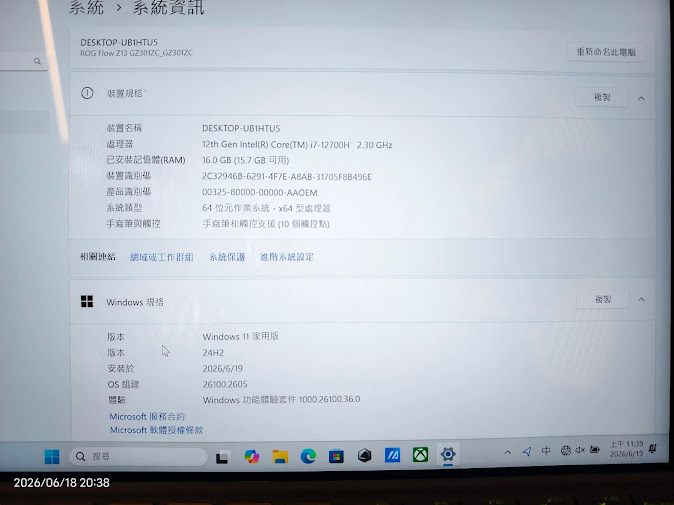Select install date 2026/6/19
Screen dimensions: 674x505
(223, 368)
